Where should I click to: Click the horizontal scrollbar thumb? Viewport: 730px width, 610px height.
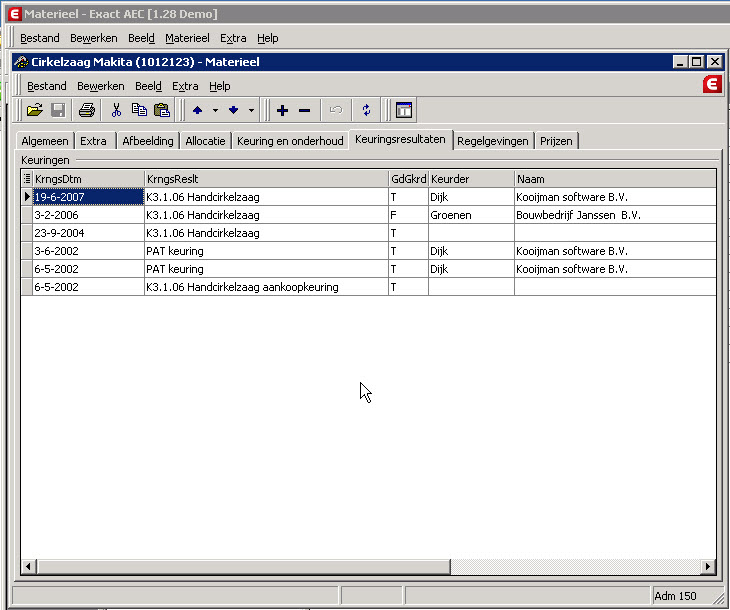pyautogui.click(x=243, y=567)
